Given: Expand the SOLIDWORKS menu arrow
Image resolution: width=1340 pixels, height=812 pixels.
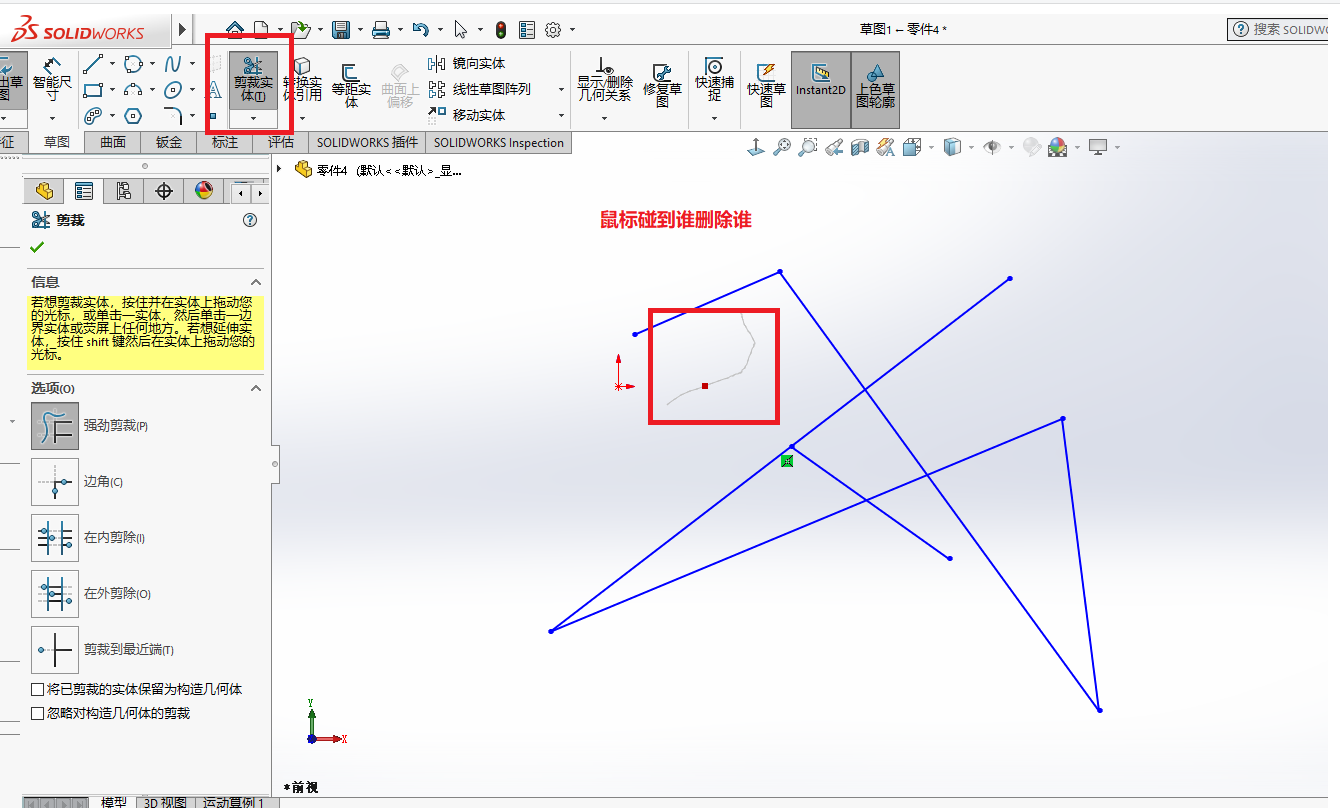Looking at the screenshot, I should tap(182, 29).
